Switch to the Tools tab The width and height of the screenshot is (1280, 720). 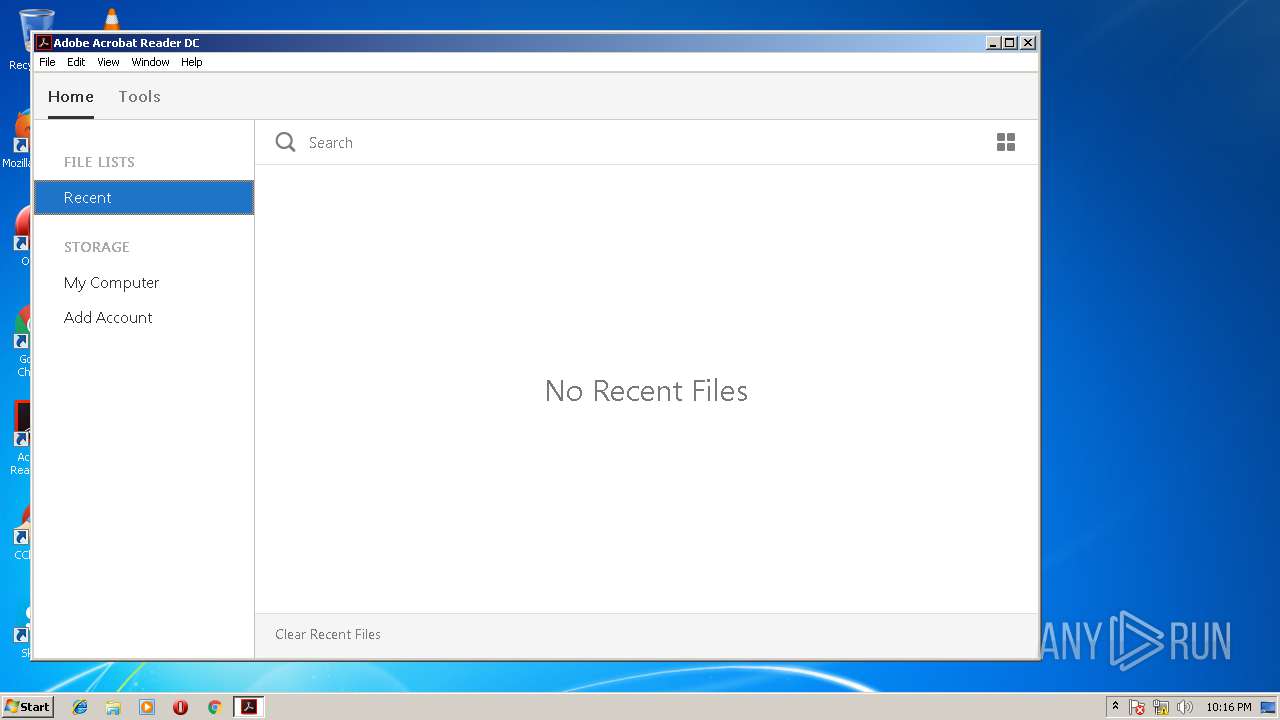pos(139,97)
